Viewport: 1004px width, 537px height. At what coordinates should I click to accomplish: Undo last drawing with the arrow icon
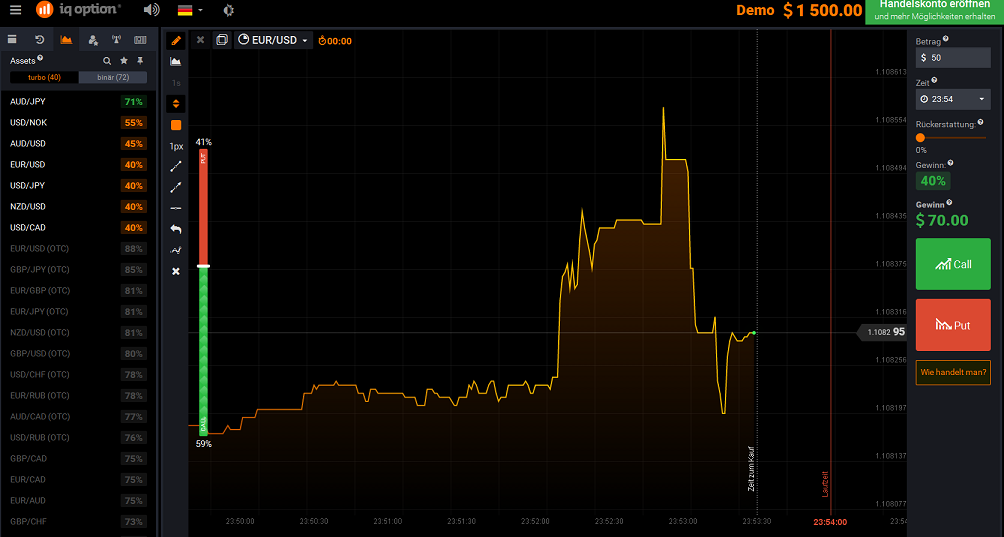176,229
